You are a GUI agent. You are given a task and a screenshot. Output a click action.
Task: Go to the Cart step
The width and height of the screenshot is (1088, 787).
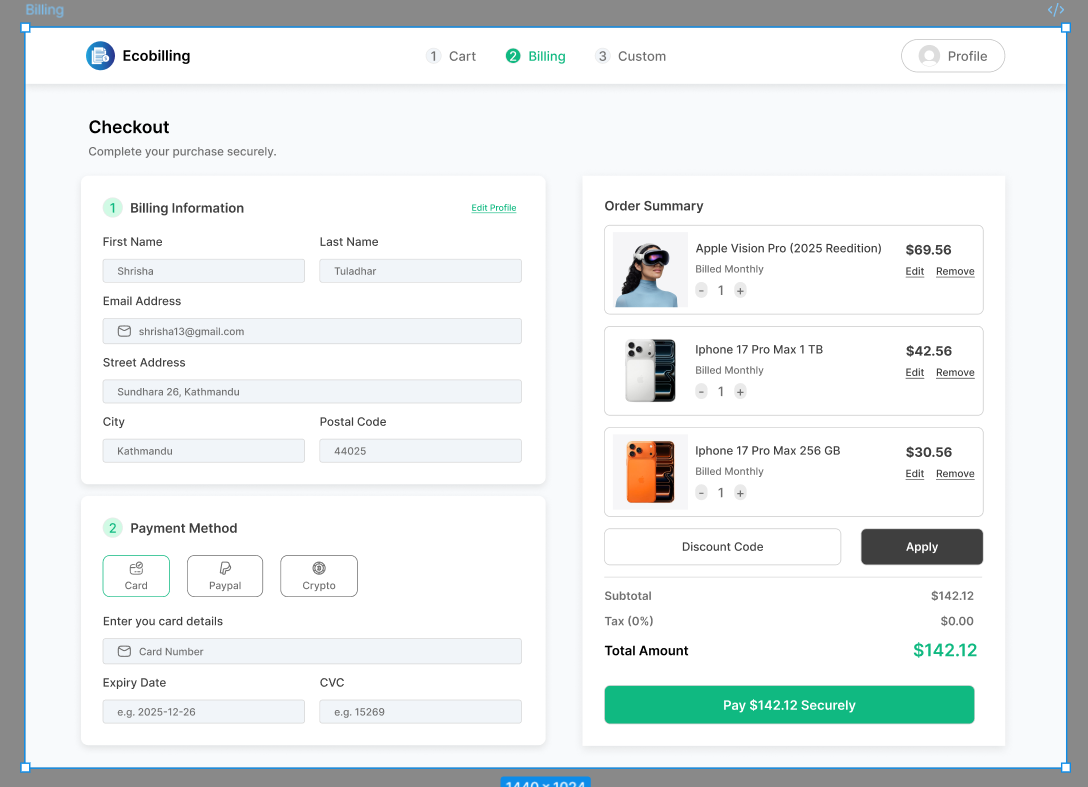coord(451,56)
